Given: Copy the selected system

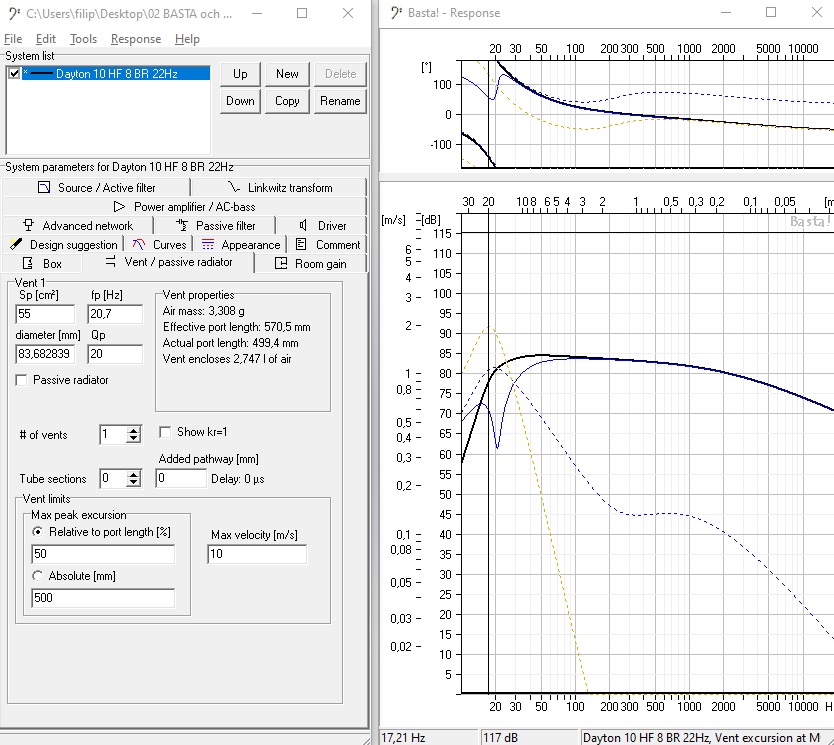Looking at the screenshot, I should [287, 101].
